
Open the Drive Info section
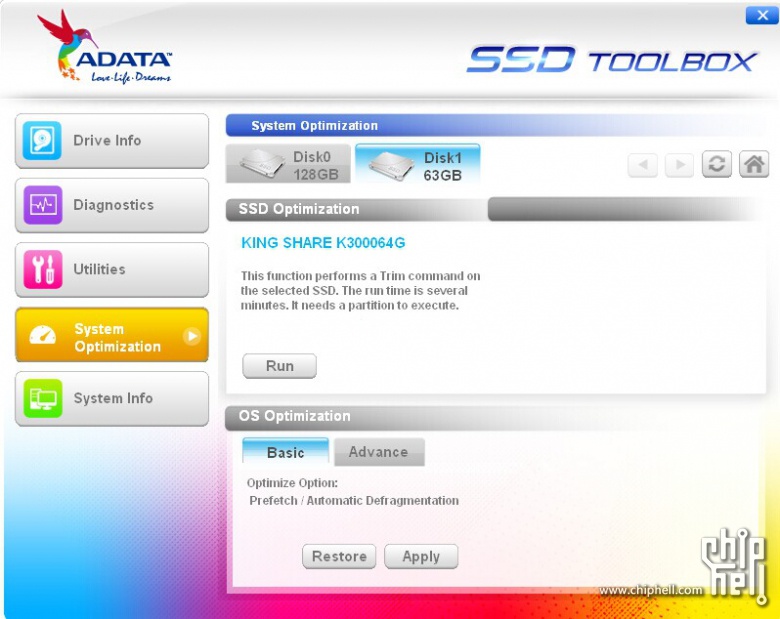click(112, 141)
